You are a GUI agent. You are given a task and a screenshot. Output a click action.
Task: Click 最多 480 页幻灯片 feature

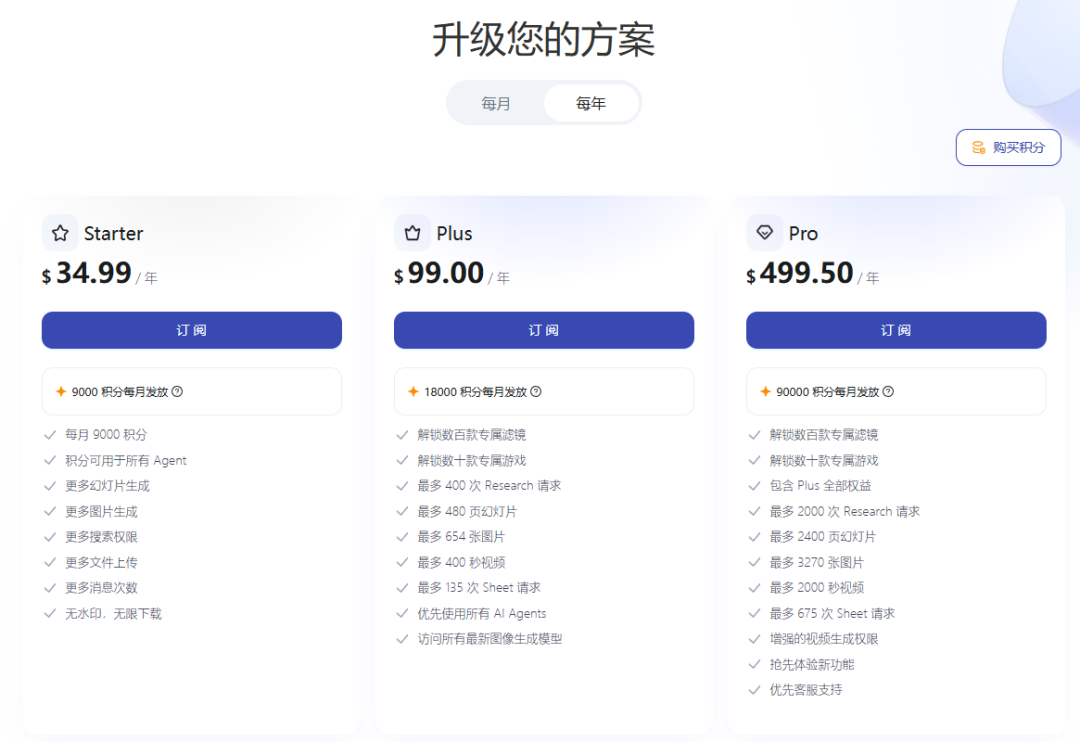coord(467,511)
